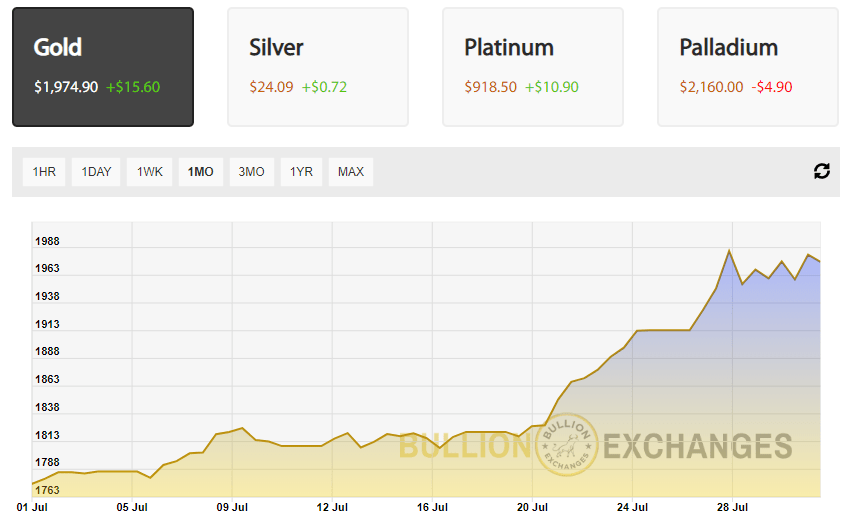The width and height of the screenshot is (849, 523).
Task: Click the 28 Jul peak point on chart
Action: click(730, 250)
